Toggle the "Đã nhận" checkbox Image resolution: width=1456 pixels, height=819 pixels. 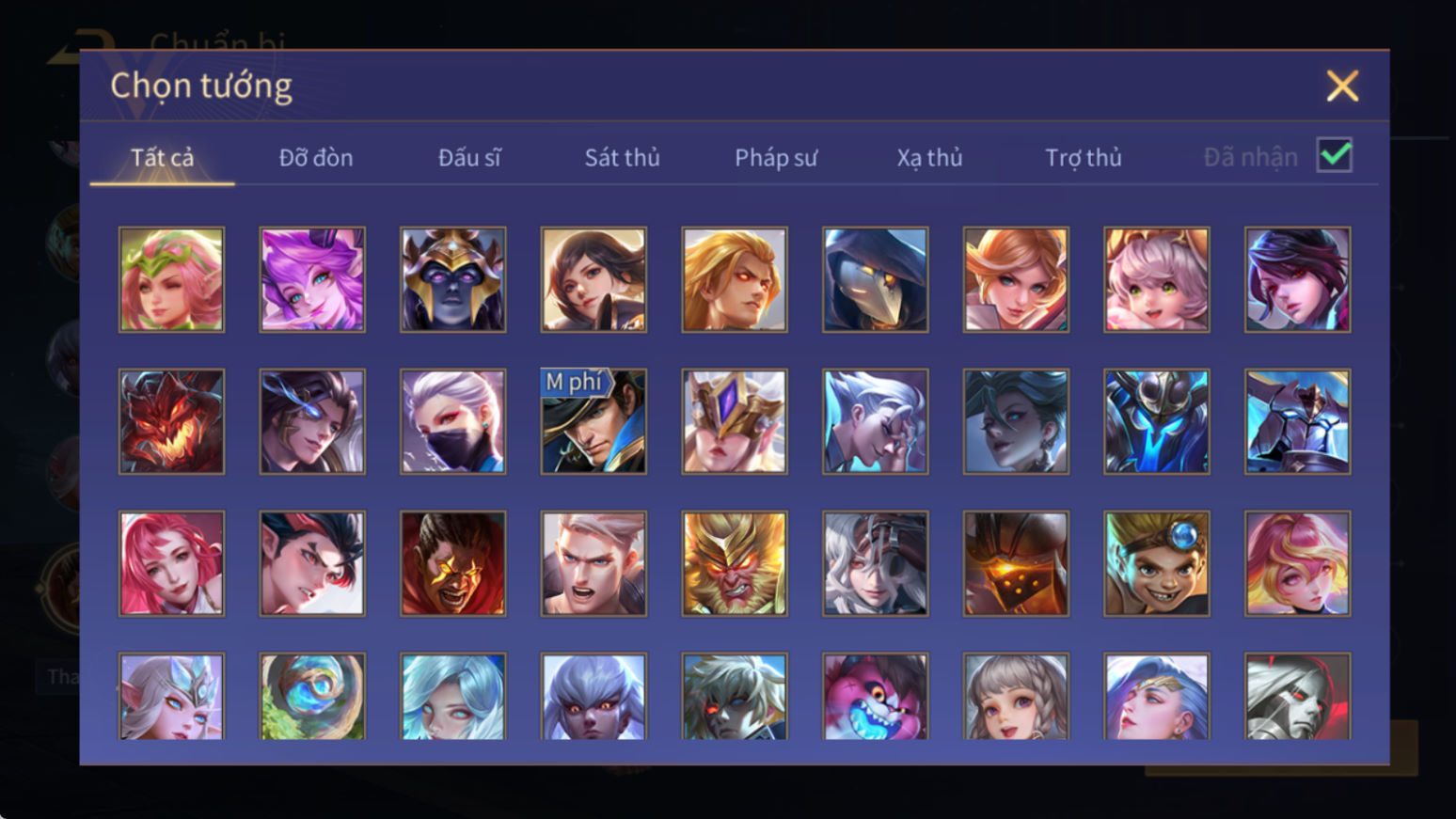1335,155
